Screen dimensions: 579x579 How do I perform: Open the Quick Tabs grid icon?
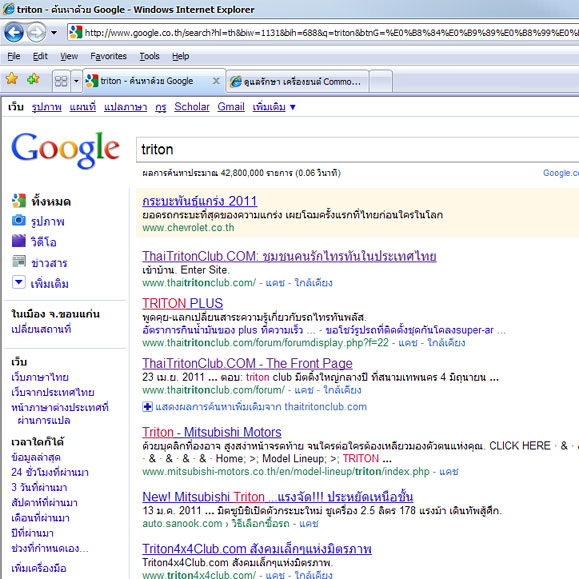61,81
